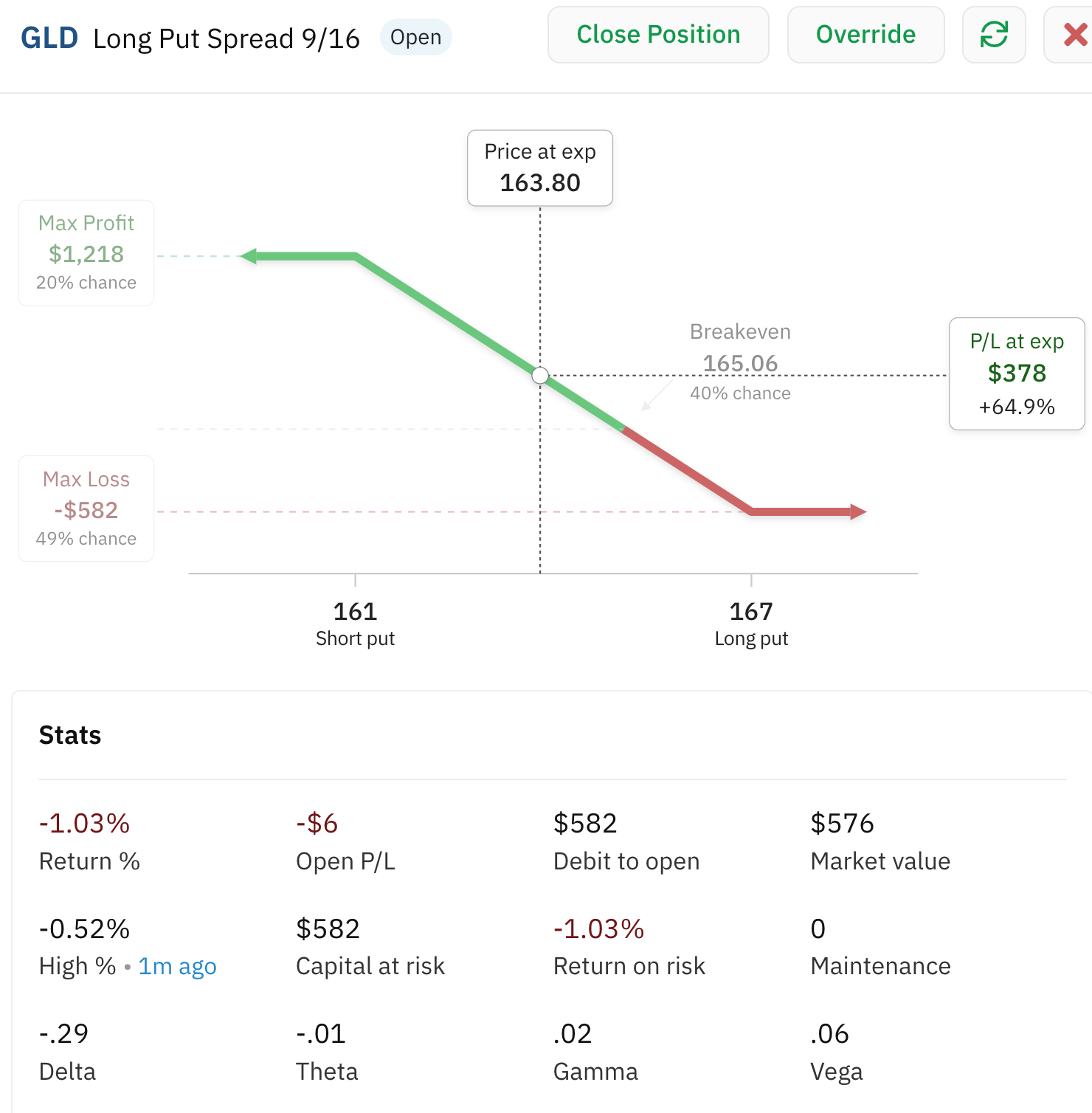Click the Override button
The width and height of the screenshot is (1092, 1113).
click(865, 34)
